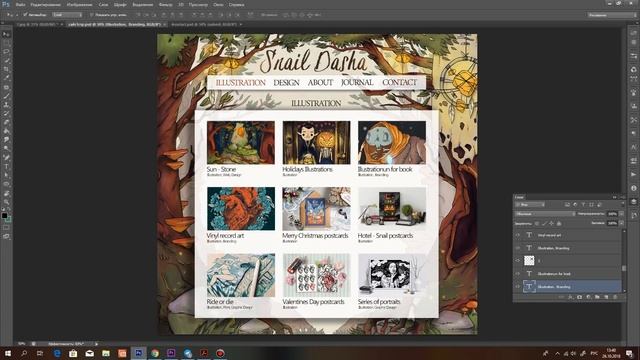Select the Eyedropper tool
The height and width of the screenshot is (360, 640).
tap(6, 78)
